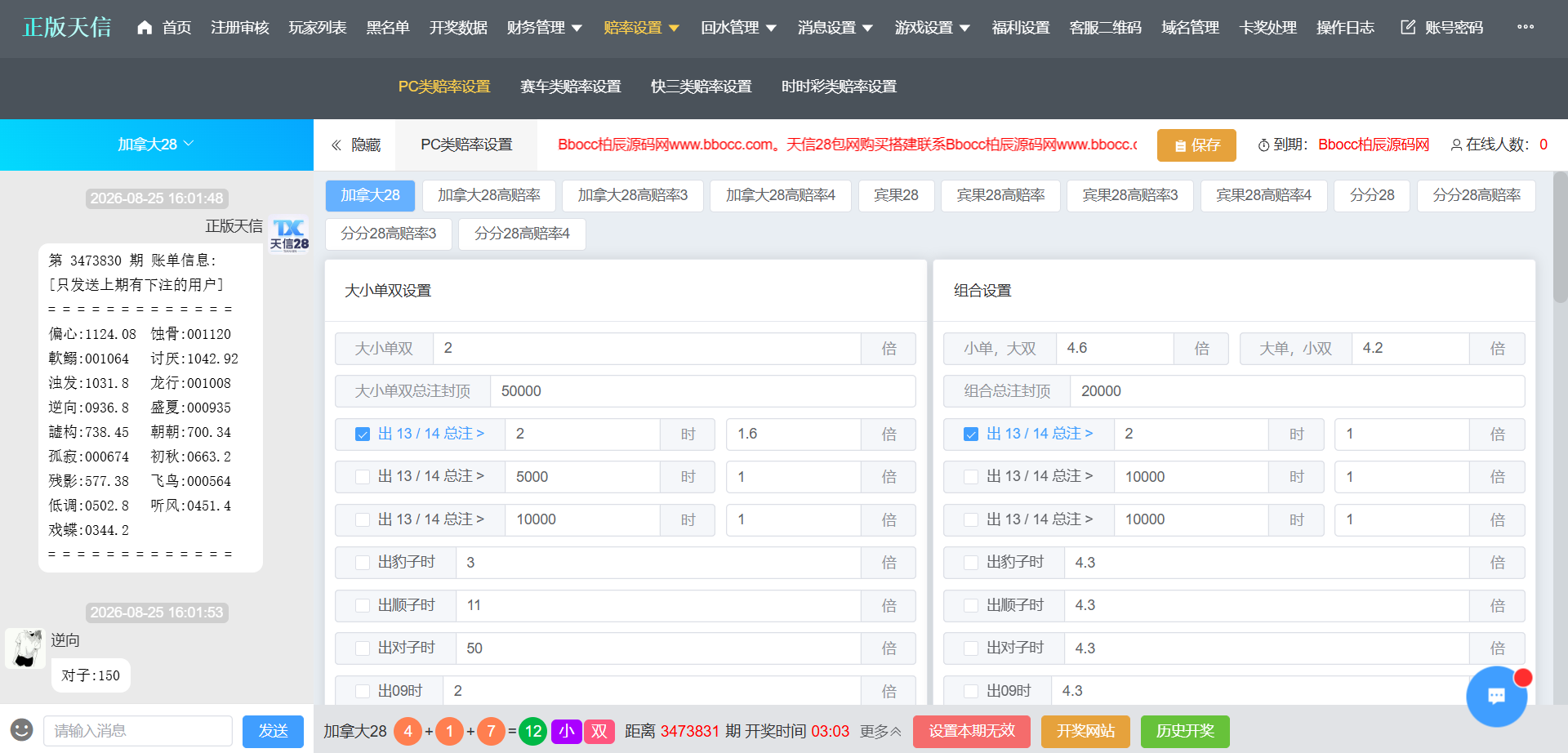The width and height of the screenshot is (1568, 753).
Task: Click the Bbocc柏辰源码网 expiry link
Action: pos(1374,145)
